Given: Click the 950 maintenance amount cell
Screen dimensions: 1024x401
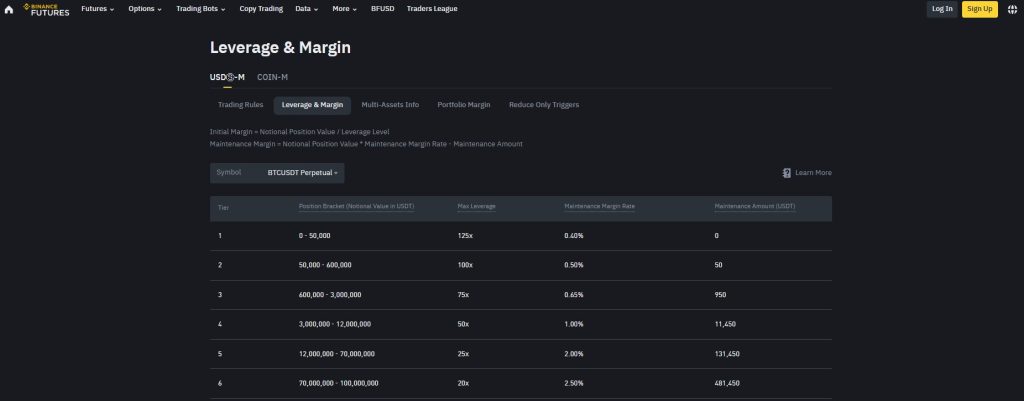Looking at the screenshot, I should (720, 295).
